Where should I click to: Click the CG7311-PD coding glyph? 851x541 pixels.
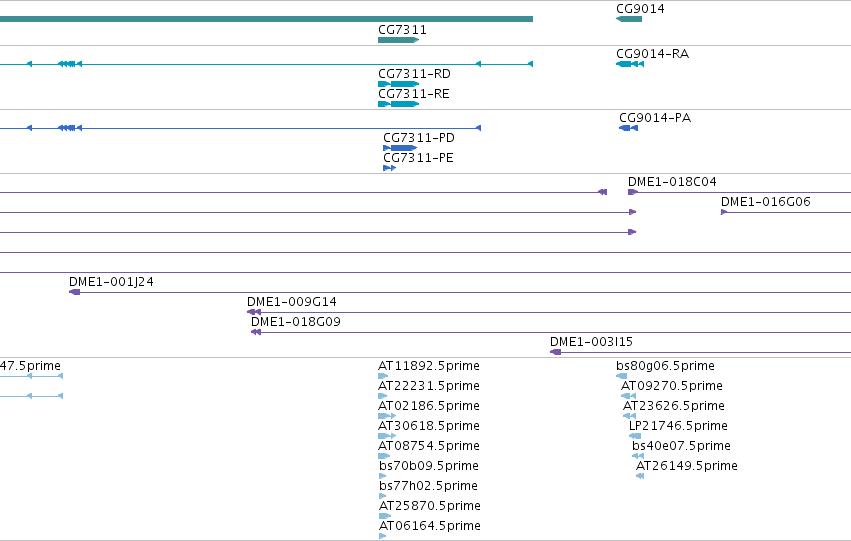400,148
